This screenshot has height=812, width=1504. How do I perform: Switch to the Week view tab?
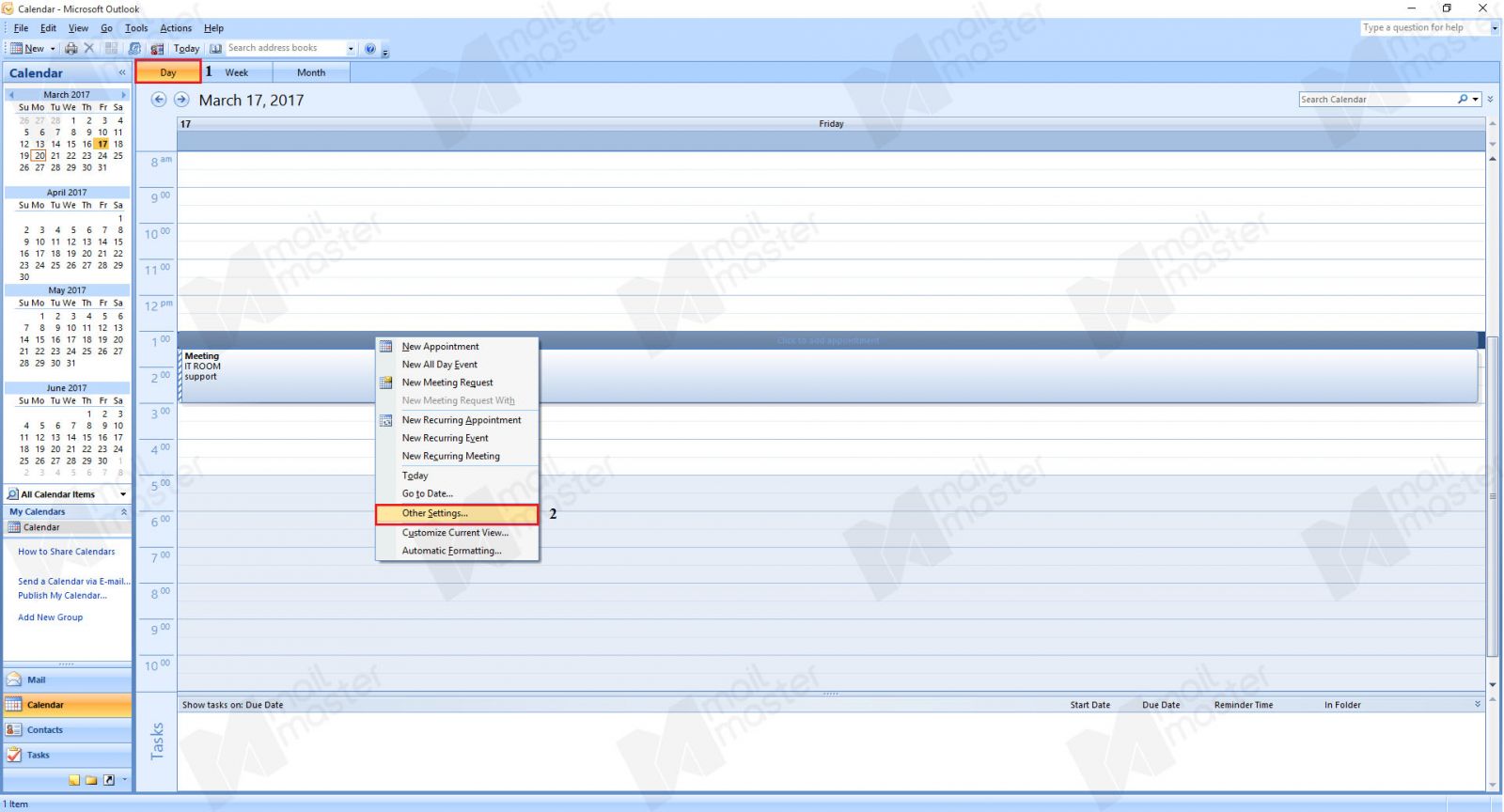[237, 72]
